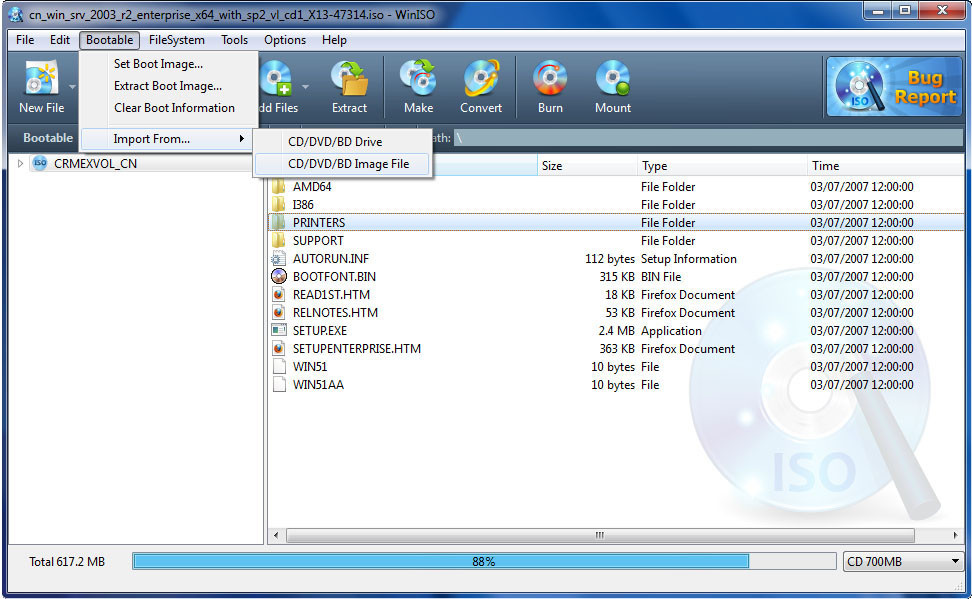Select the I386 folder
Viewport: 972px width, 599px height.
(x=303, y=205)
